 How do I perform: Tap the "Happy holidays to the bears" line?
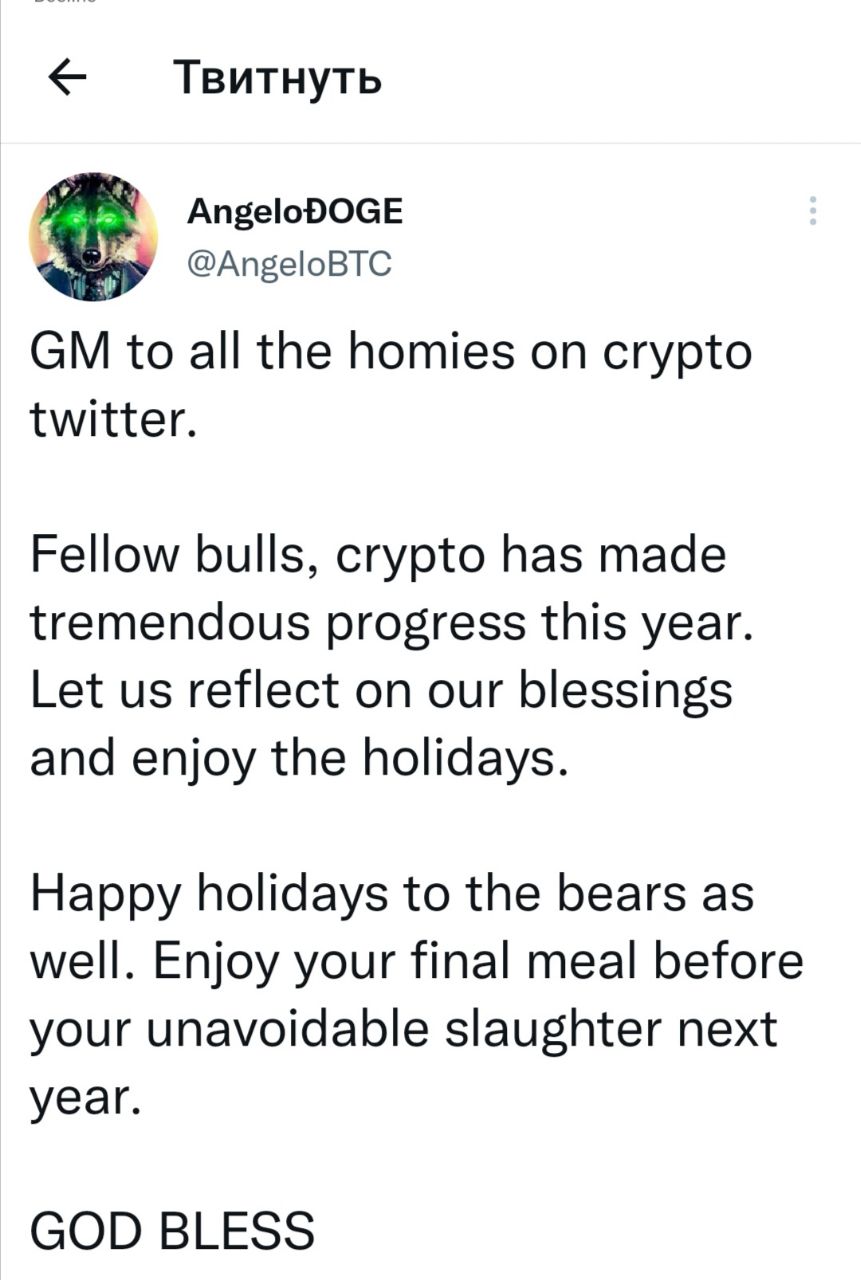point(393,893)
